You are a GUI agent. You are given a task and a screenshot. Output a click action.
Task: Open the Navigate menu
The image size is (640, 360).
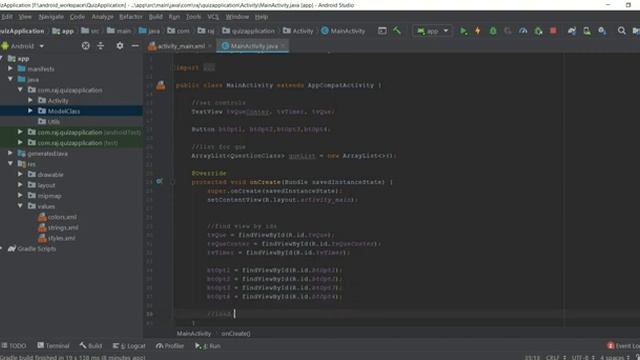(51, 17)
